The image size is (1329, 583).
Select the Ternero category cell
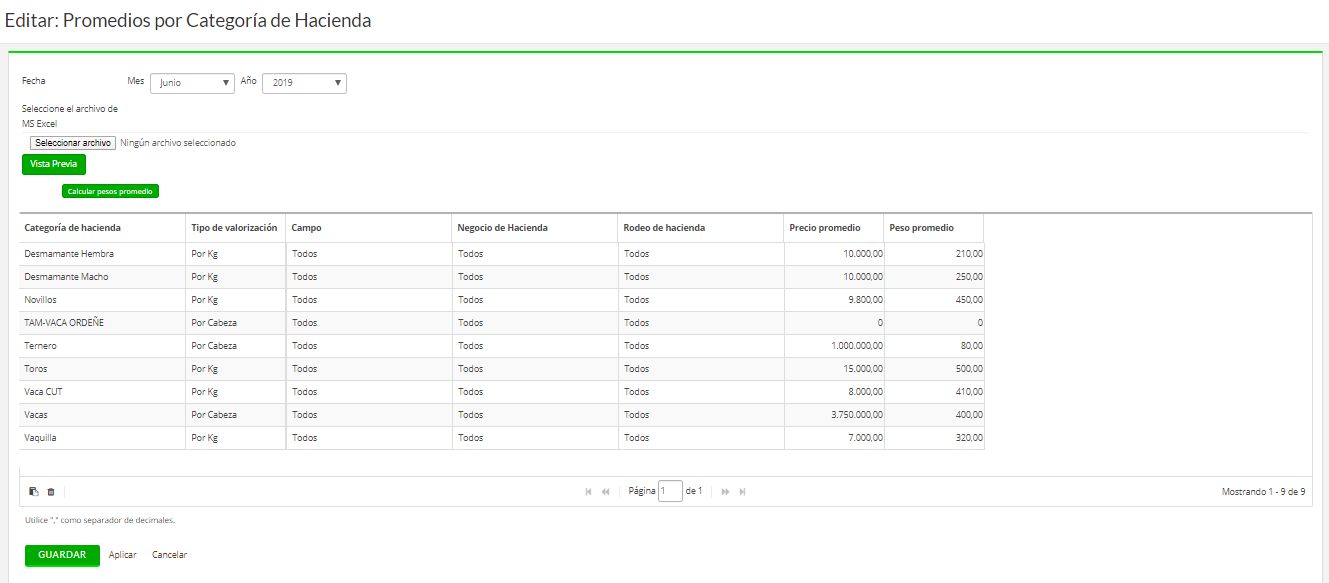tap(102, 346)
